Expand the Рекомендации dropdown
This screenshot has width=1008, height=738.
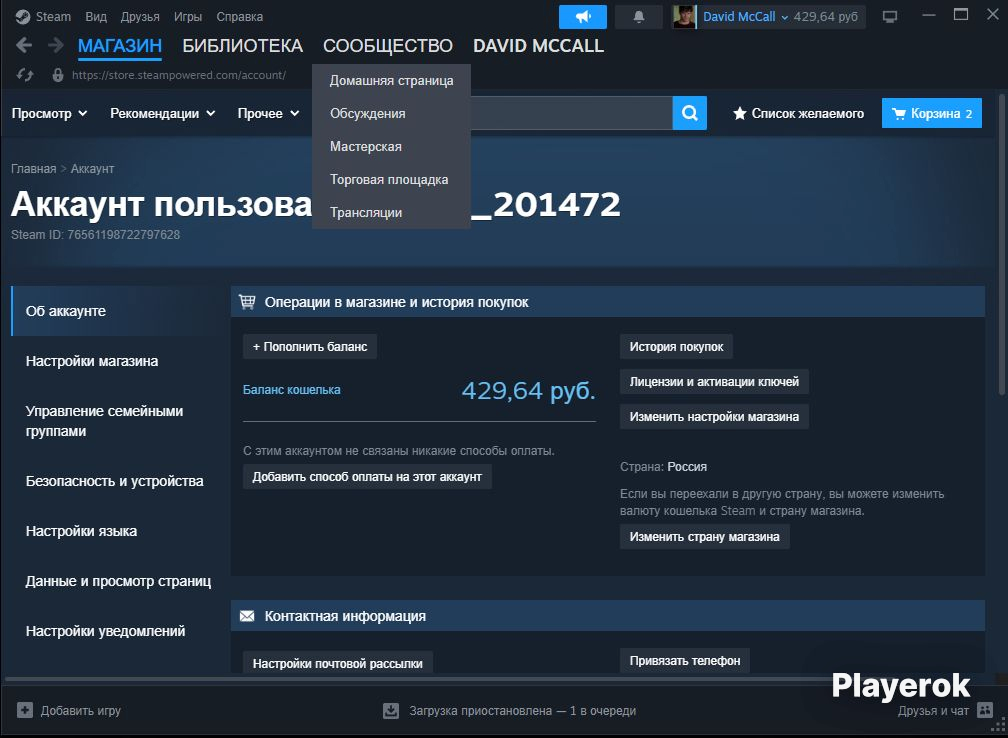[x=163, y=114]
